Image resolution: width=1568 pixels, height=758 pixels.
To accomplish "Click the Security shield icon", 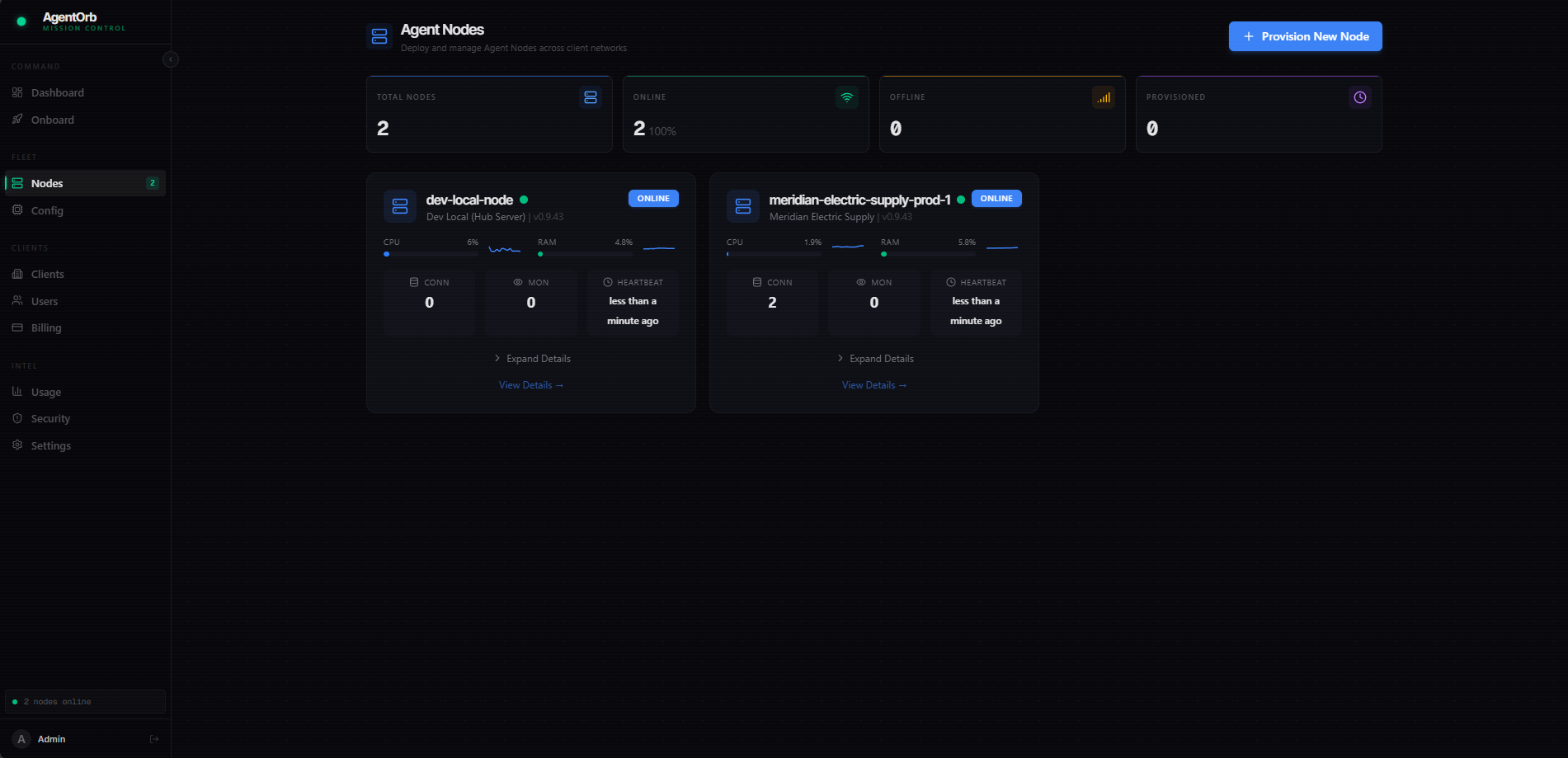I will (x=17, y=418).
